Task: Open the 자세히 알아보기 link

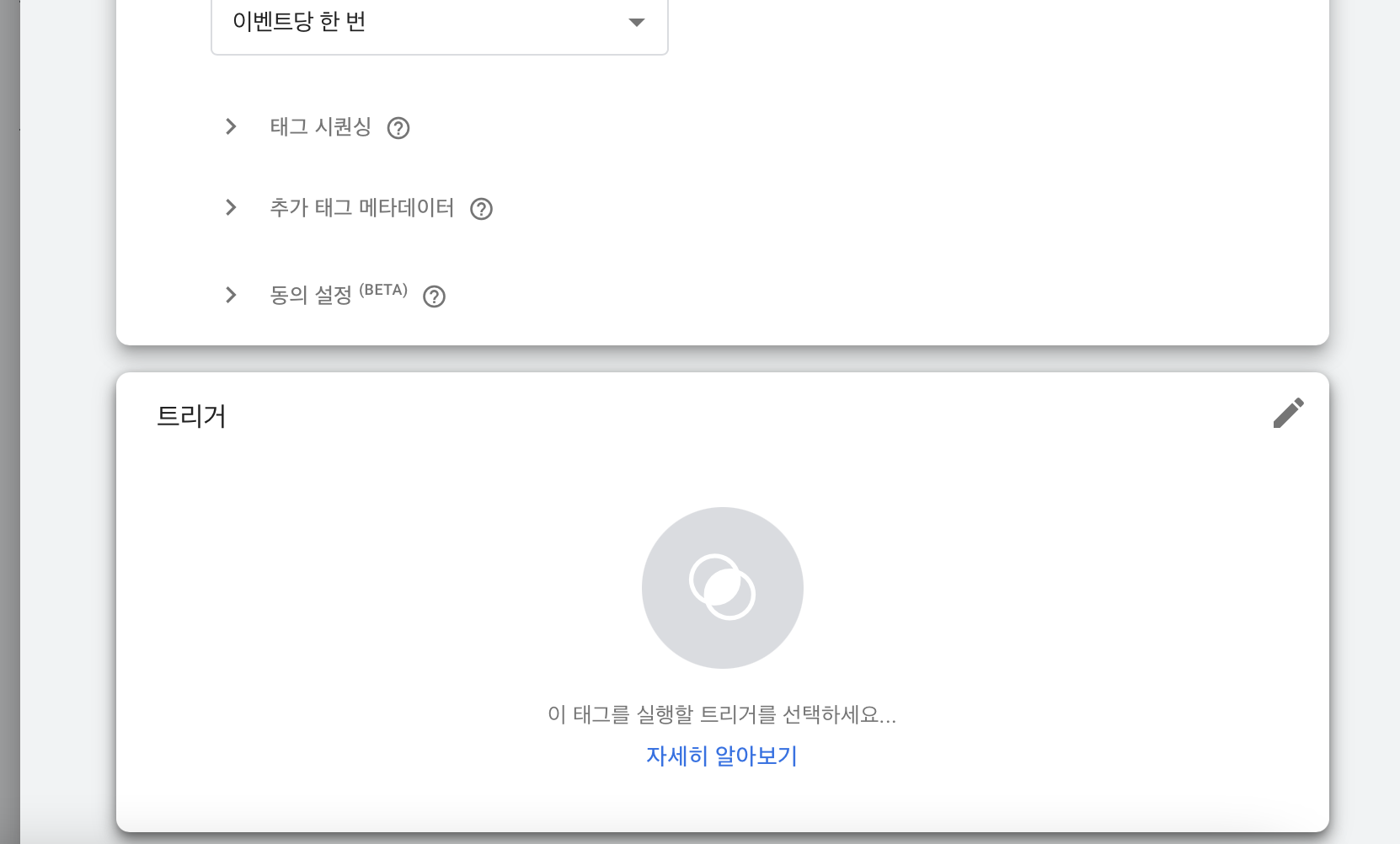Action: tap(722, 756)
